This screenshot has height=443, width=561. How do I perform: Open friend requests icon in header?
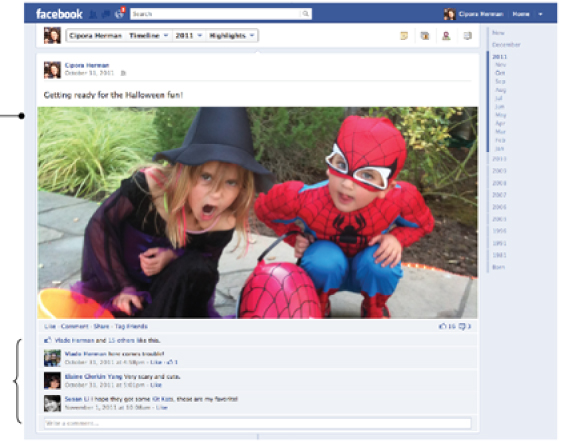93,14
